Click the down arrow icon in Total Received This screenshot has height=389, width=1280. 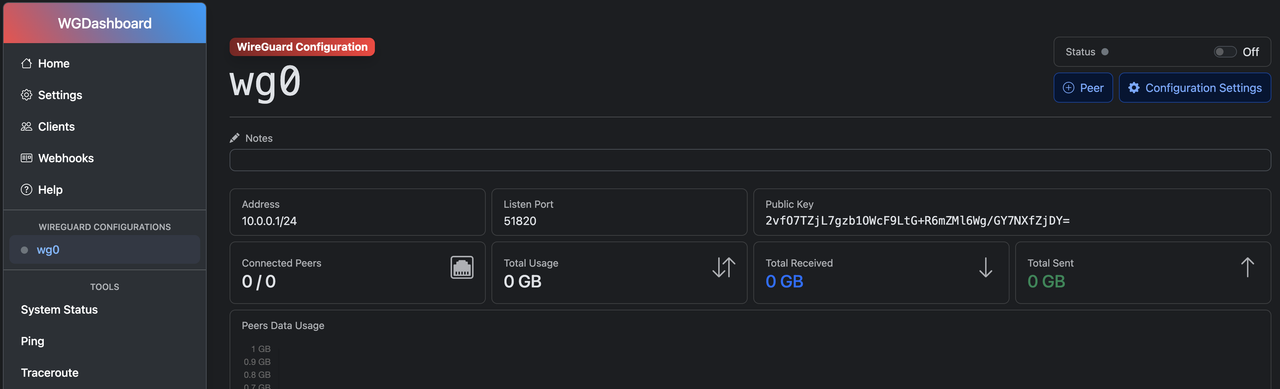(x=986, y=267)
